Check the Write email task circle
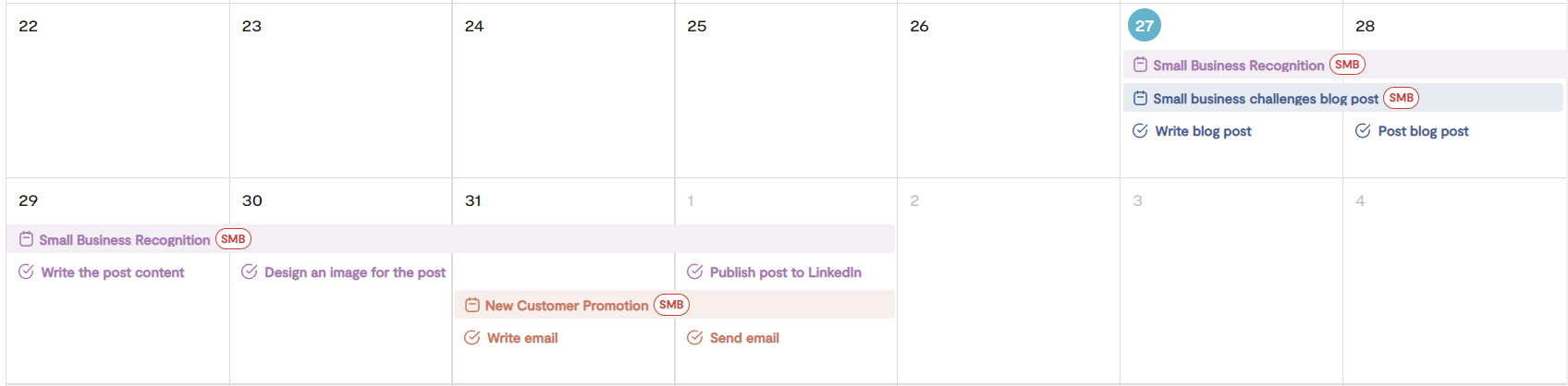Viewport: 1568px width, 386px height. coord(472,338)
